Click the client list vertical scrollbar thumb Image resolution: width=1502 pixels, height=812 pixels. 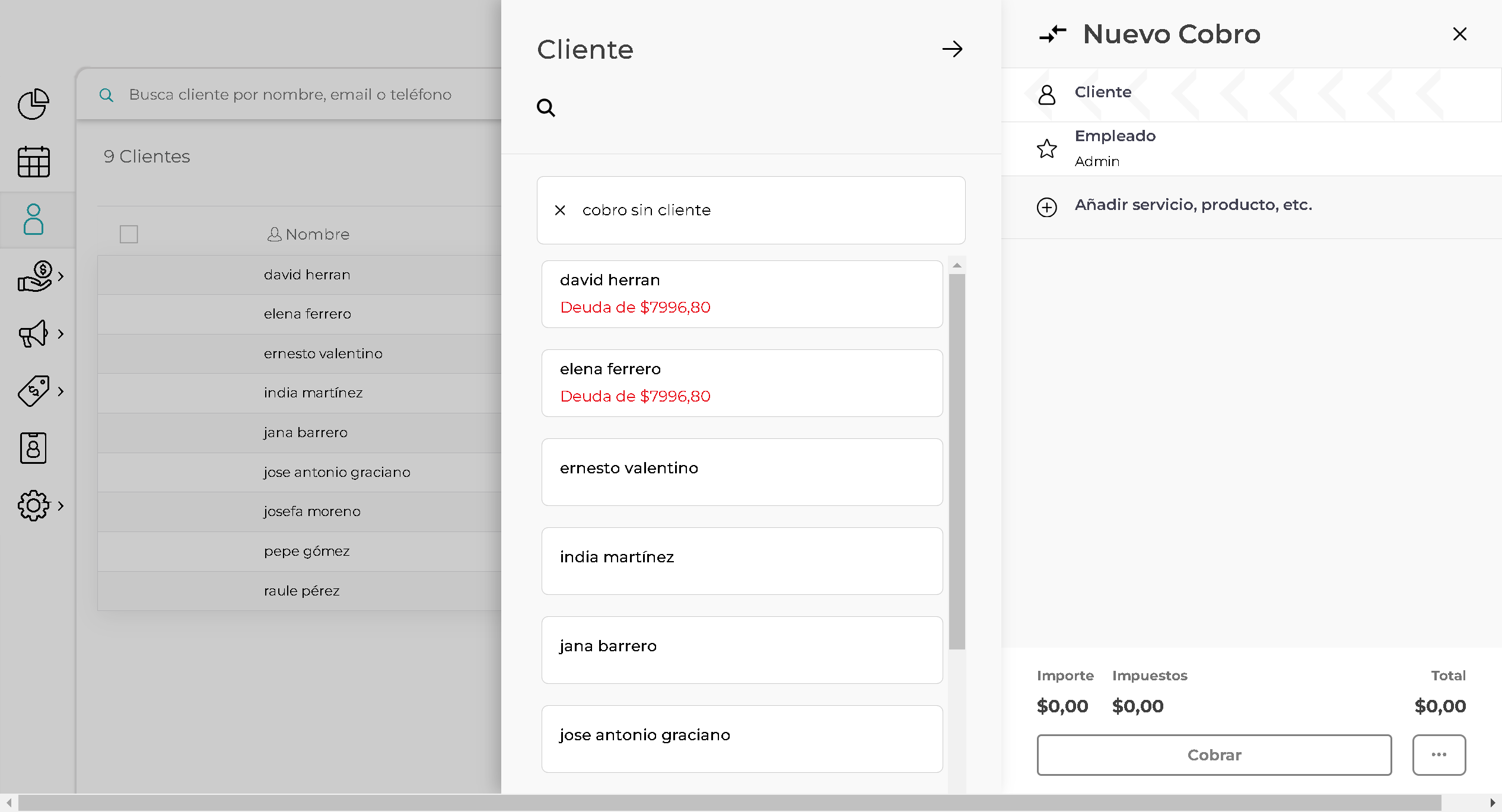(x=957, y=461)
